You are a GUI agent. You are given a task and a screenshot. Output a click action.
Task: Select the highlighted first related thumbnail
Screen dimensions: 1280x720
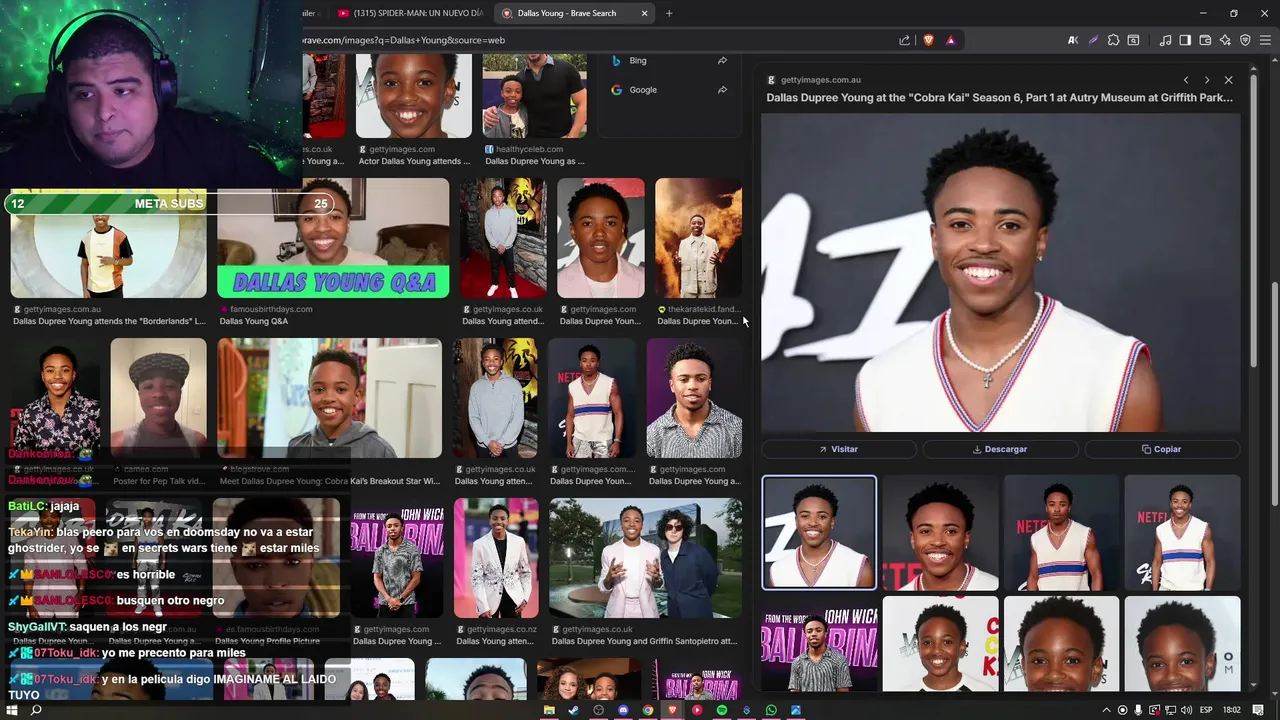pos(819,533)
